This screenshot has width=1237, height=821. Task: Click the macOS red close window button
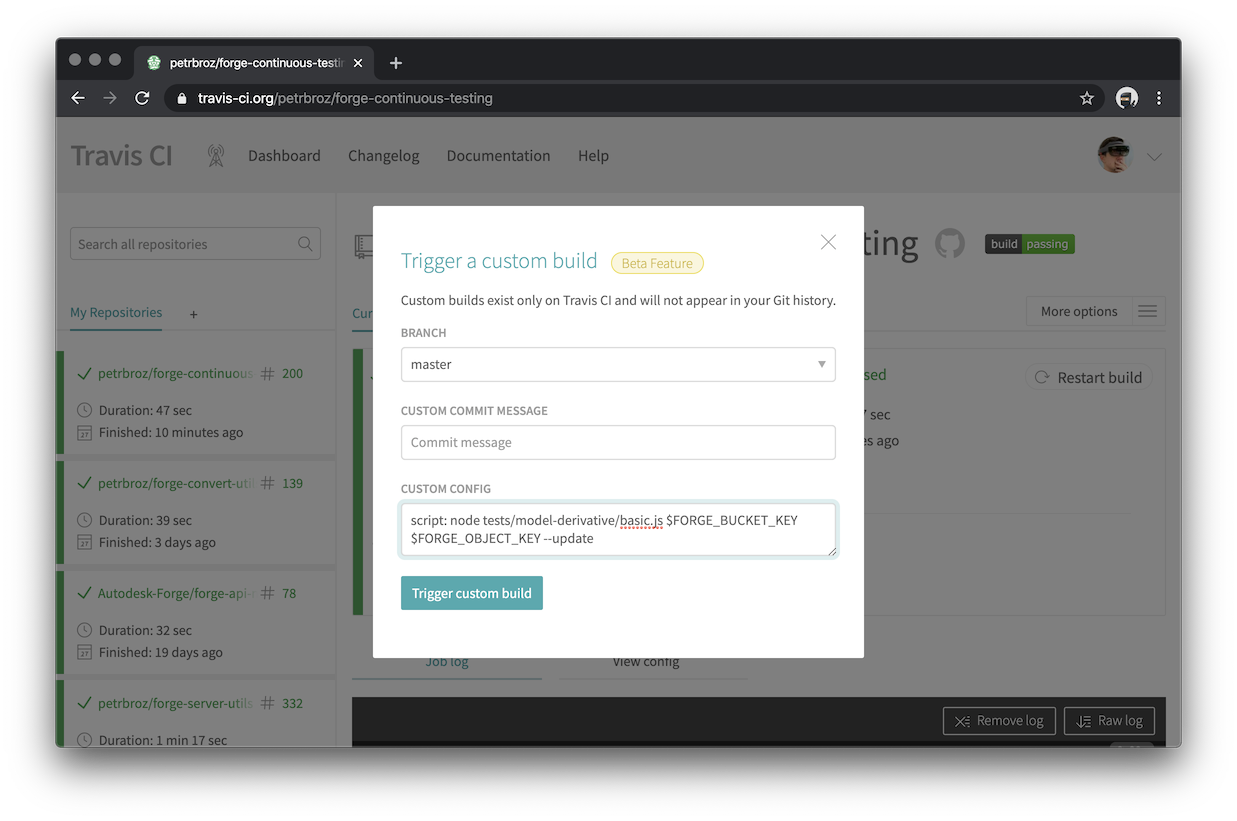tap(75, 60)
